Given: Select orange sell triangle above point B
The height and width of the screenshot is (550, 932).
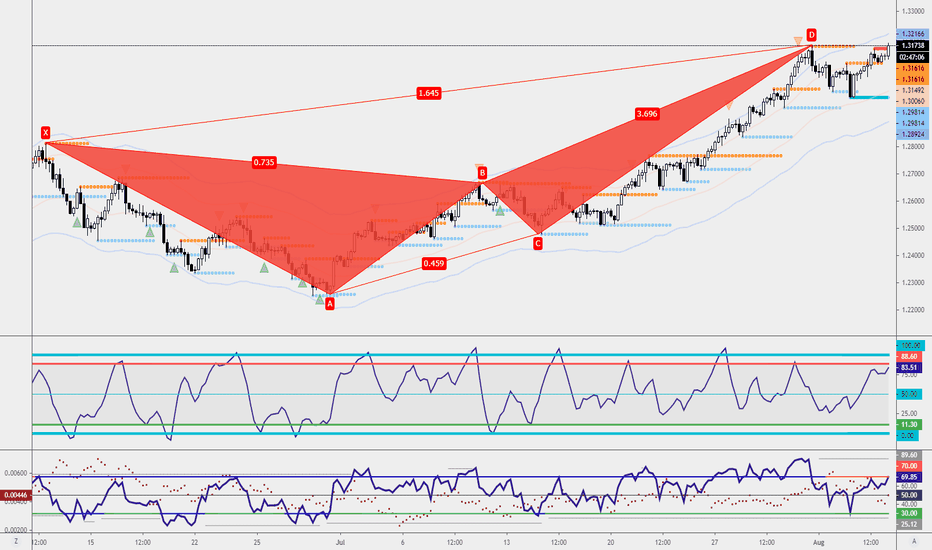Looking at the screenshot, I should tap(480, 166).
